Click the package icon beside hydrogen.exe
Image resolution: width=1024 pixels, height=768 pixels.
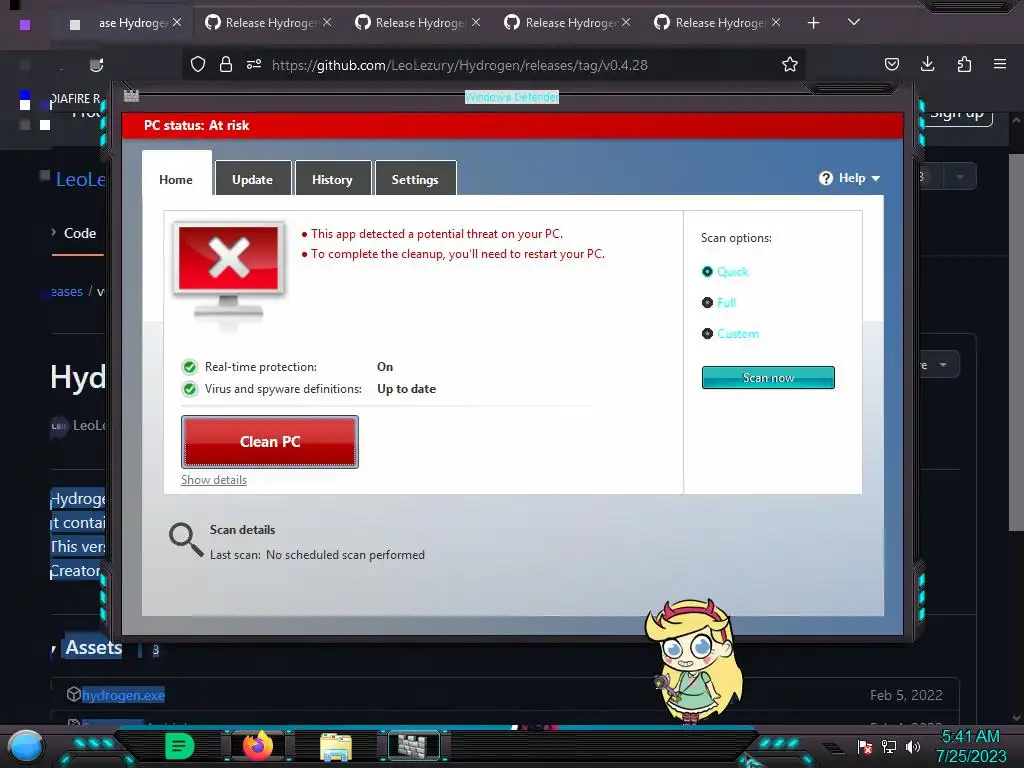74,694
